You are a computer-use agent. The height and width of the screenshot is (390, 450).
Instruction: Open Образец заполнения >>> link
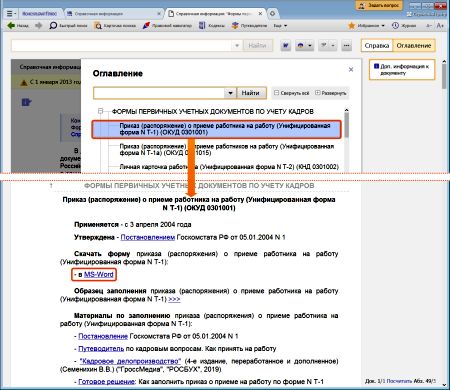(174, 299)
